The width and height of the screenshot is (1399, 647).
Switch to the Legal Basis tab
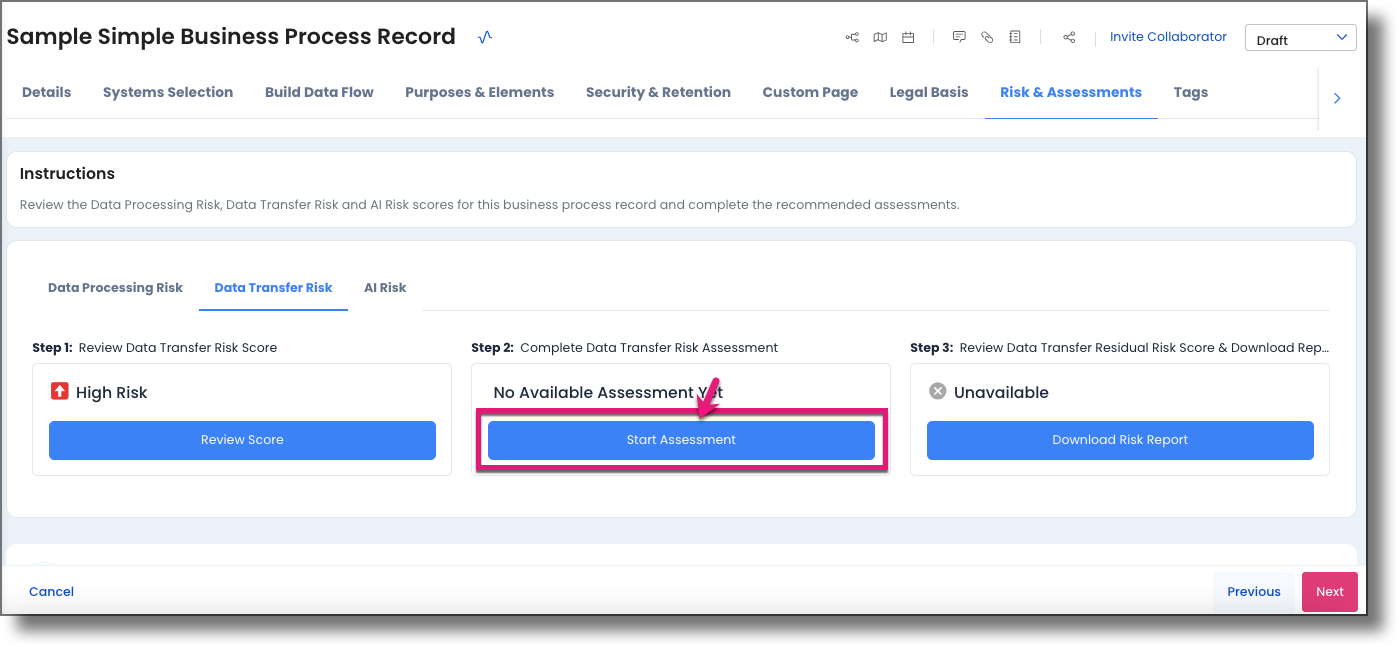[928, 92]
